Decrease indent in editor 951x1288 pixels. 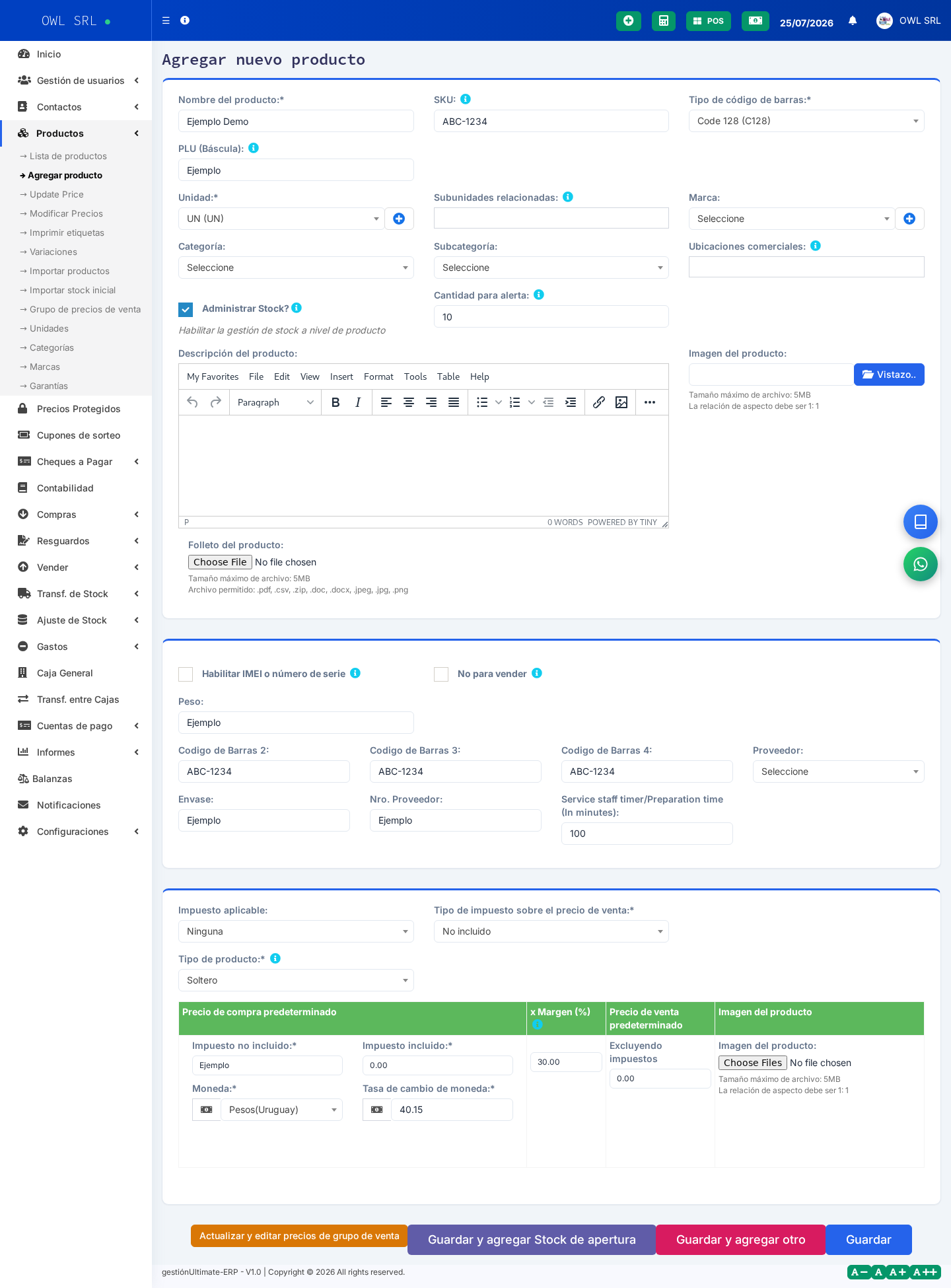pyautogui.click(x=548, y=402)
